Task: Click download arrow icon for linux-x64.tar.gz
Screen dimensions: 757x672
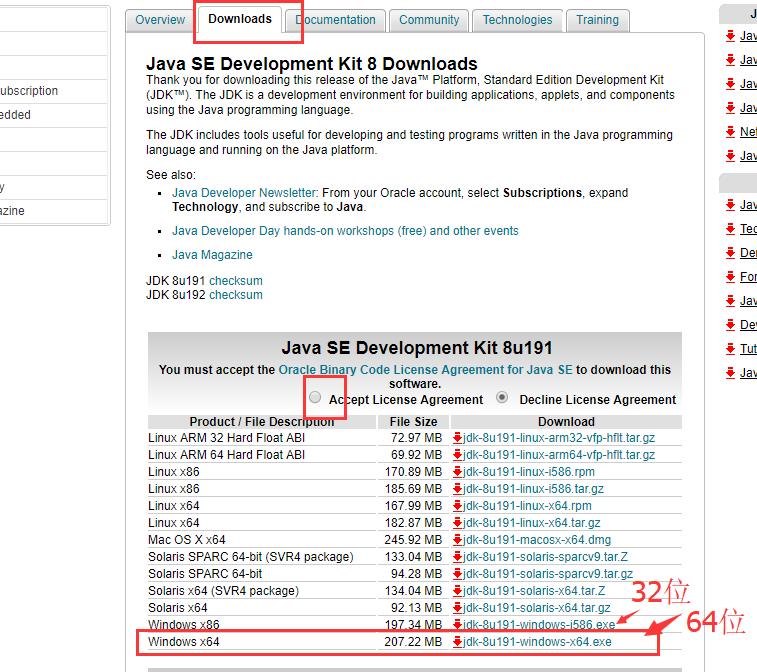Action: click(x=457, y=523)
